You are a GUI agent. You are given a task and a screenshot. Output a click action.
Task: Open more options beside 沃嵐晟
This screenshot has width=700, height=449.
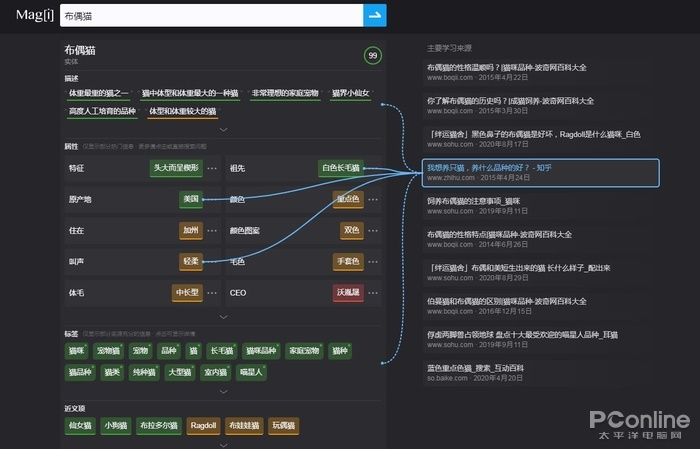click(372, 293)
